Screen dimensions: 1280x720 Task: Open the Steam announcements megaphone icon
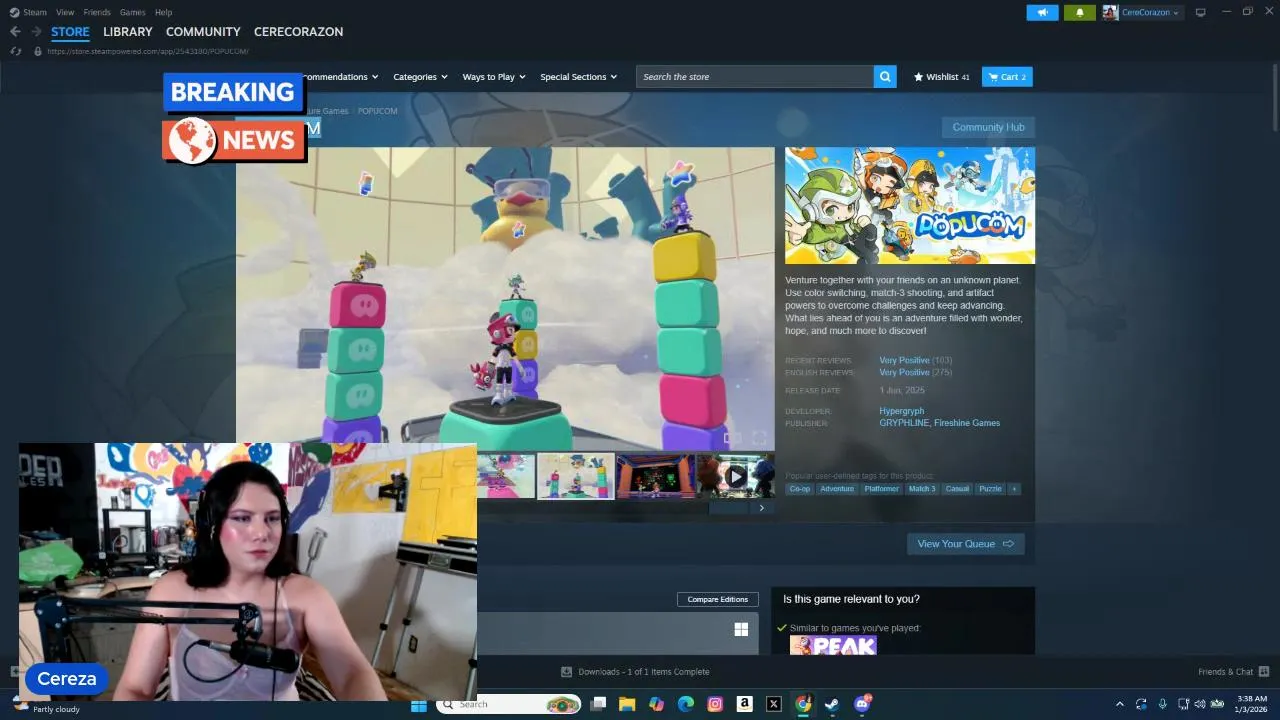coord(1042,13)
